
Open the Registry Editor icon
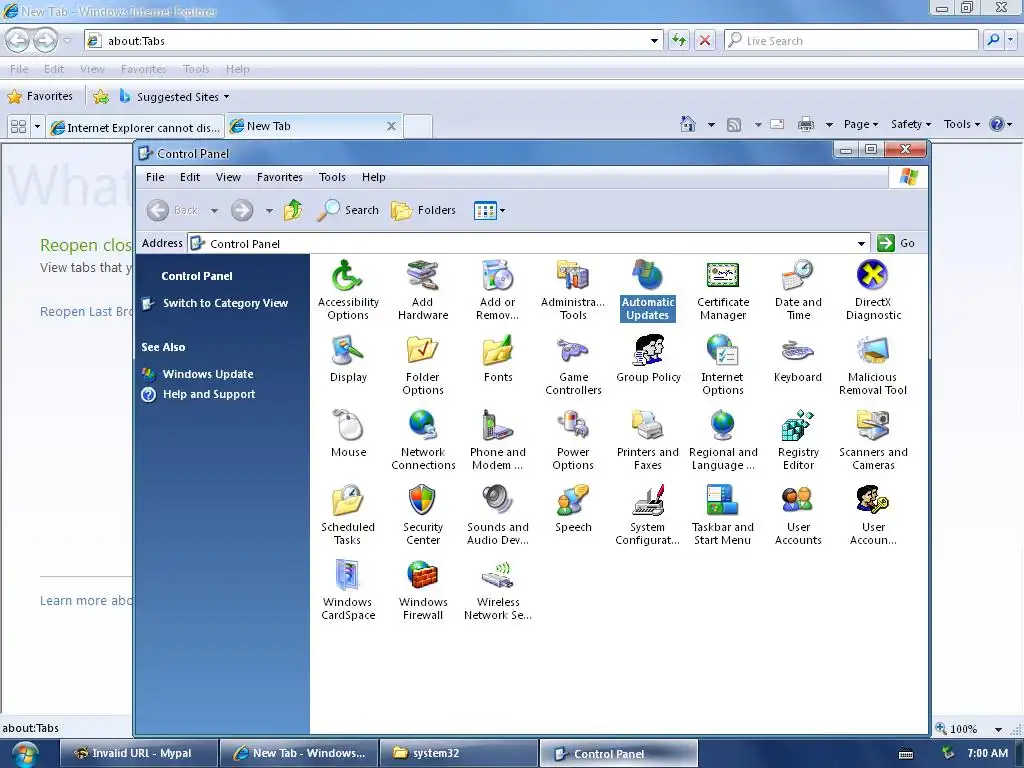click(798, 440)
